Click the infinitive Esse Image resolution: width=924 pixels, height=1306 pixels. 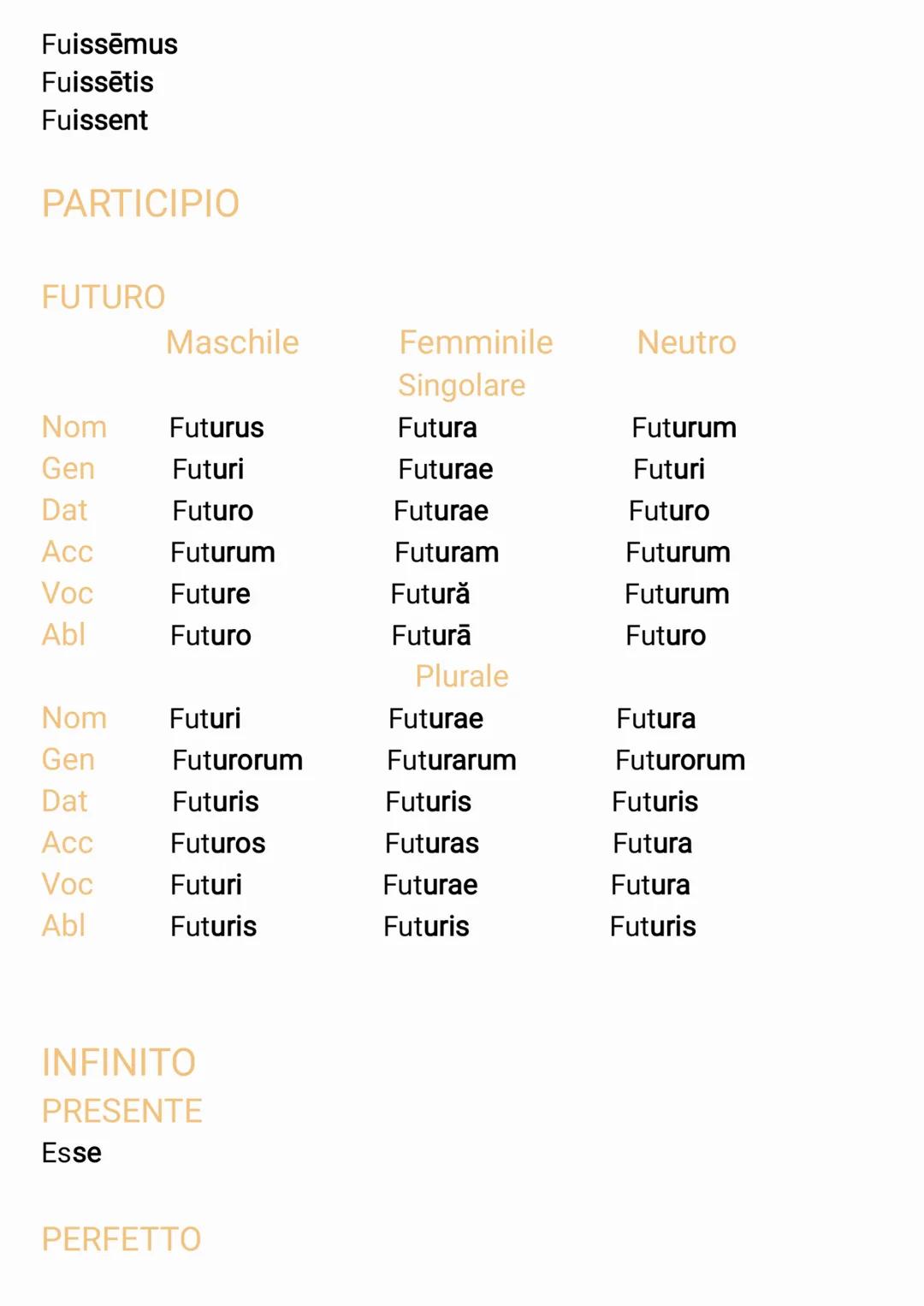coord(72,1153)
